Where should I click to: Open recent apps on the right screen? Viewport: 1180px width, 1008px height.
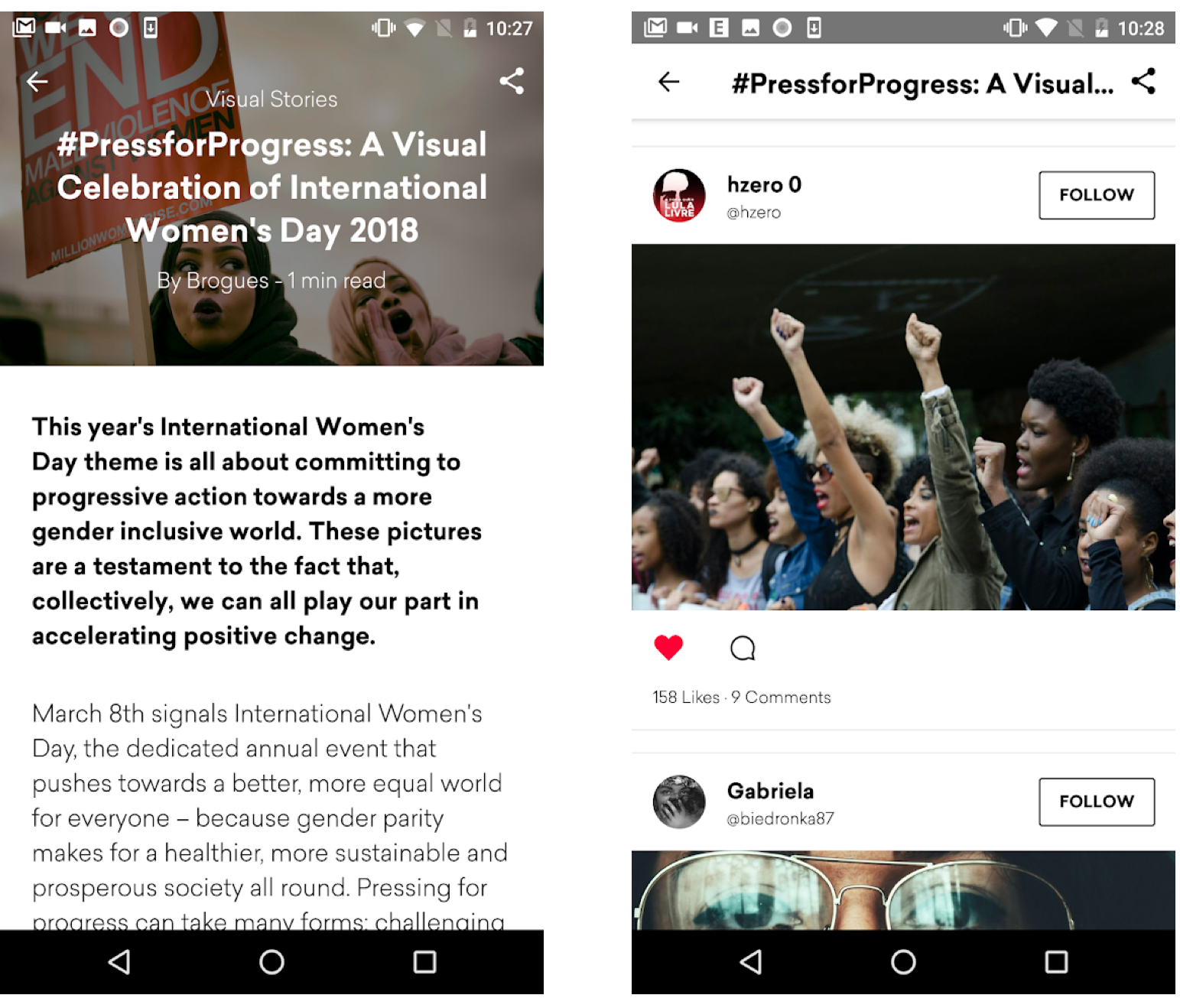tap(1056, 962)
